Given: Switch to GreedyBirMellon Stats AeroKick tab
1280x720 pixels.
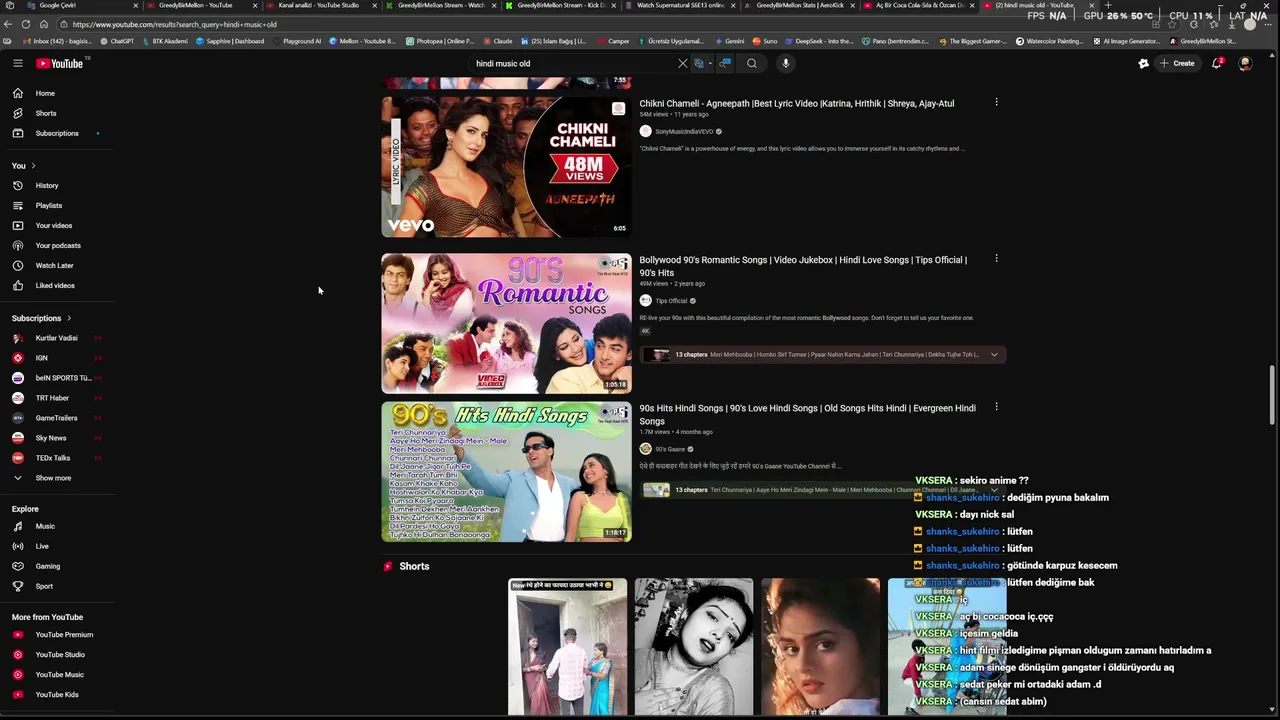Looking at the screenshot, I should tap(800, 5).
